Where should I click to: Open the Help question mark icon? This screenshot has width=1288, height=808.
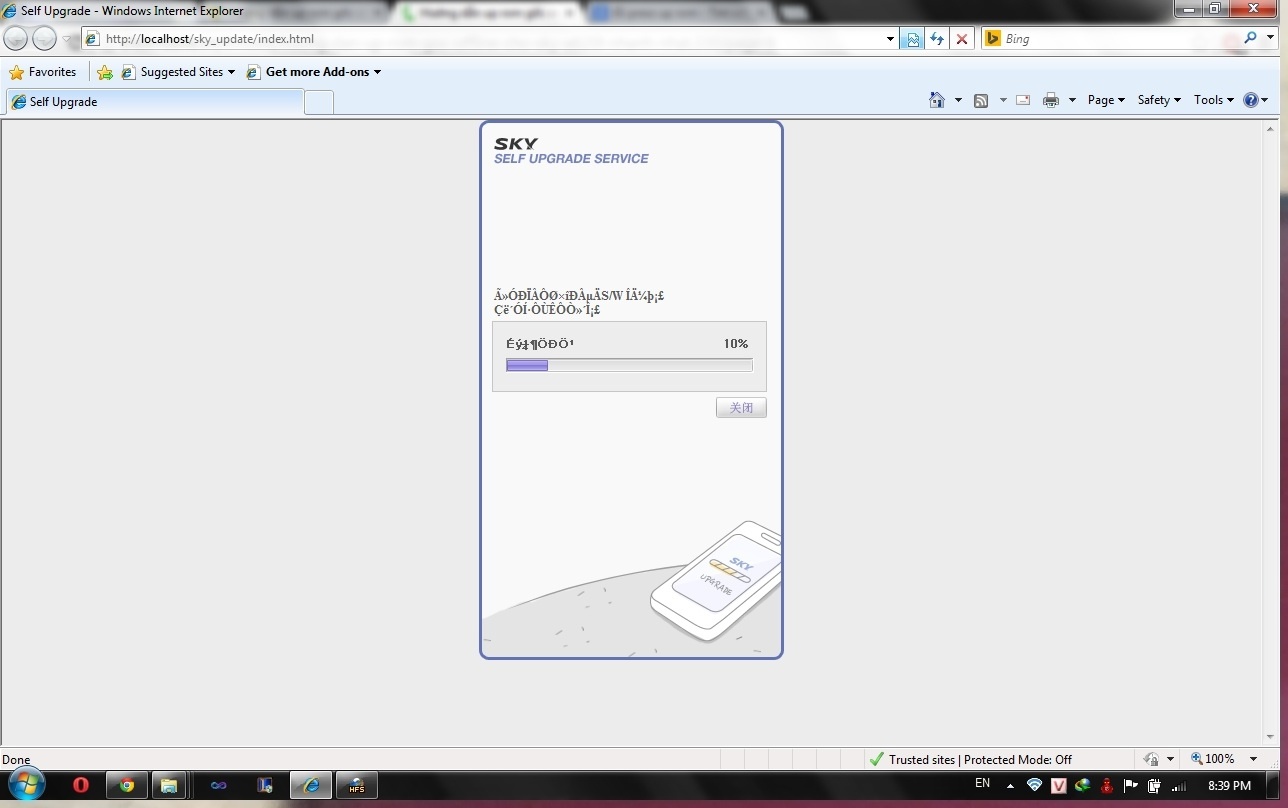tap(1250, 100)
